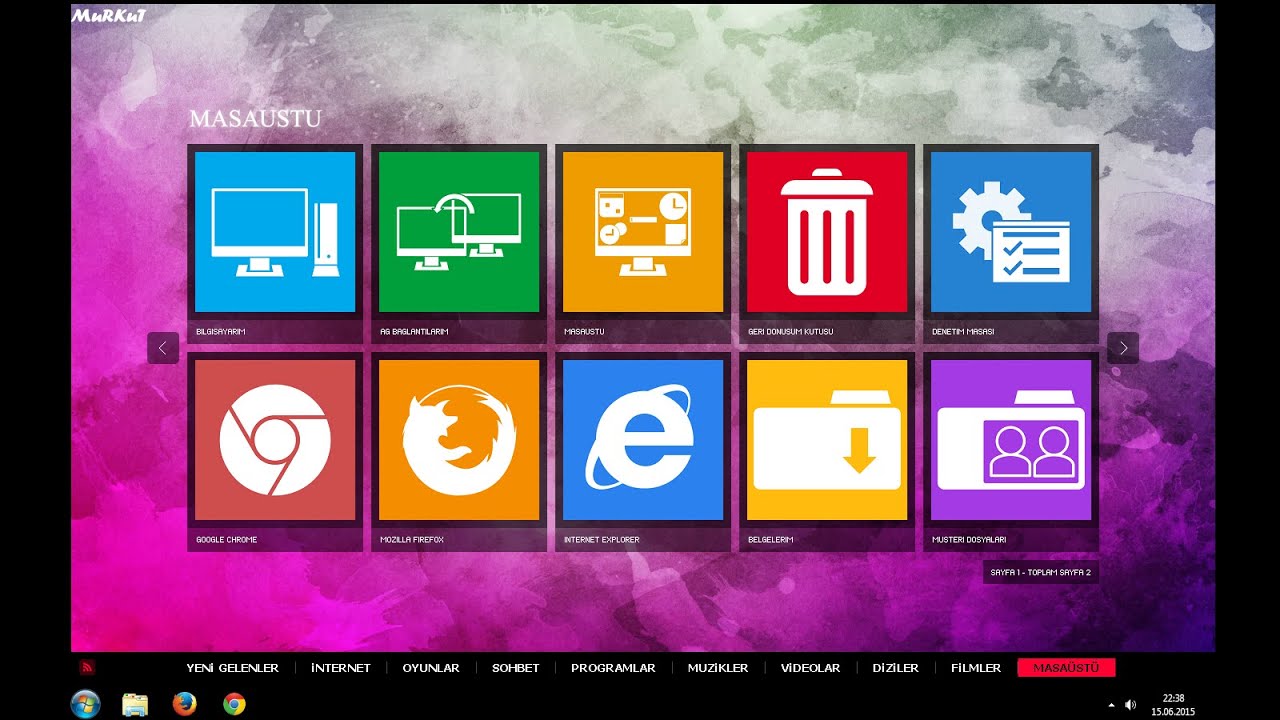Click the Google Chrome label text

(227, 539)
